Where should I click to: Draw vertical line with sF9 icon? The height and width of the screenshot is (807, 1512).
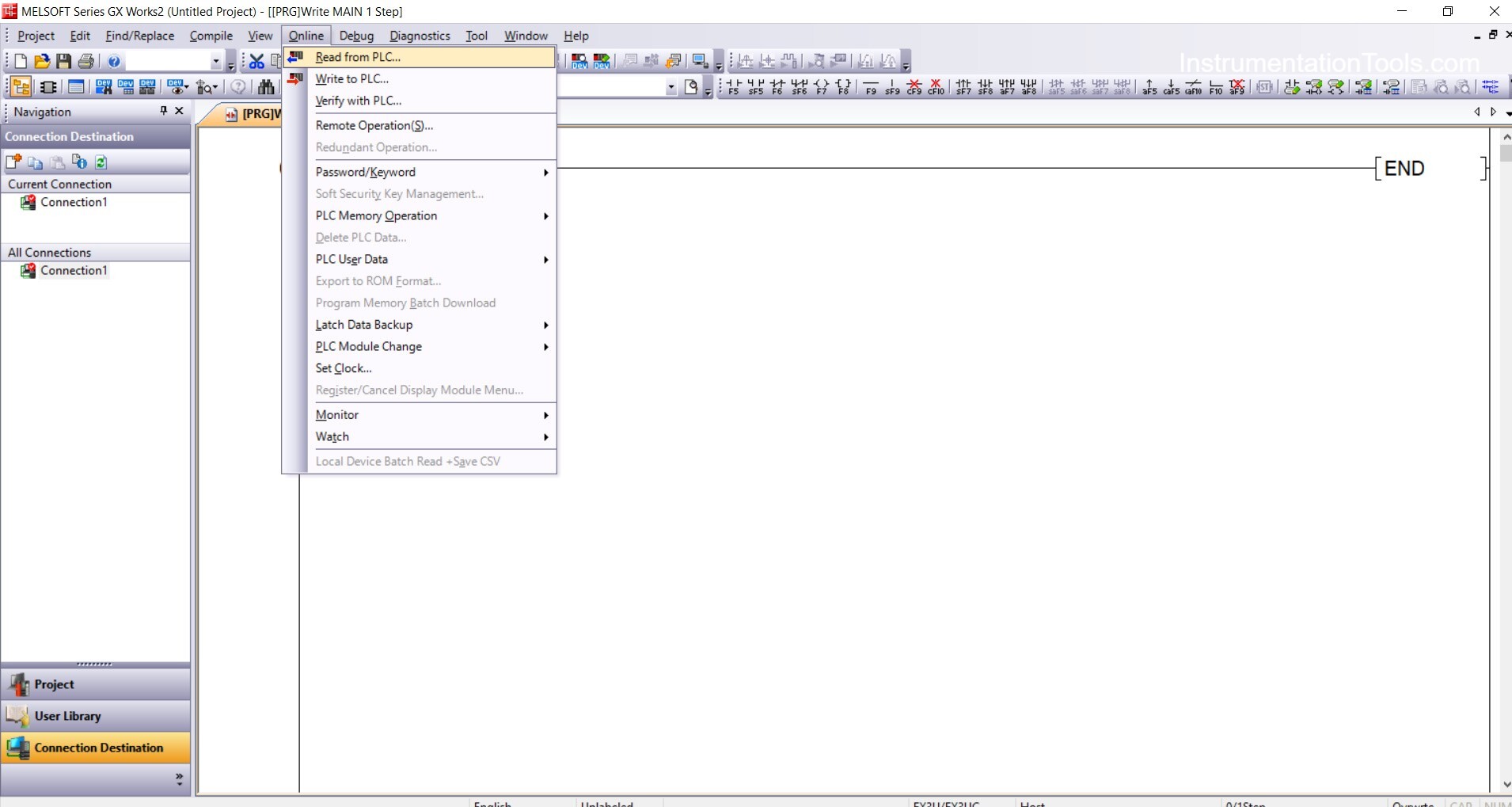[892, 87]
